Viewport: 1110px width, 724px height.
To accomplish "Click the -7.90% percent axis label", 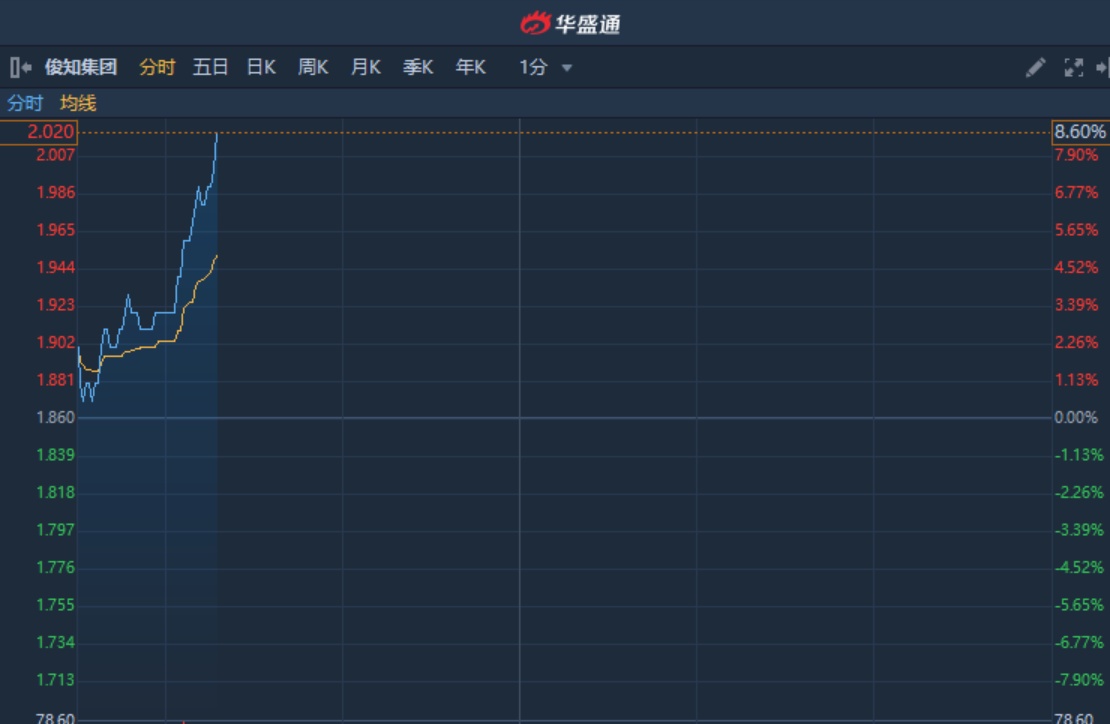I will click(x=1079, y=680).
